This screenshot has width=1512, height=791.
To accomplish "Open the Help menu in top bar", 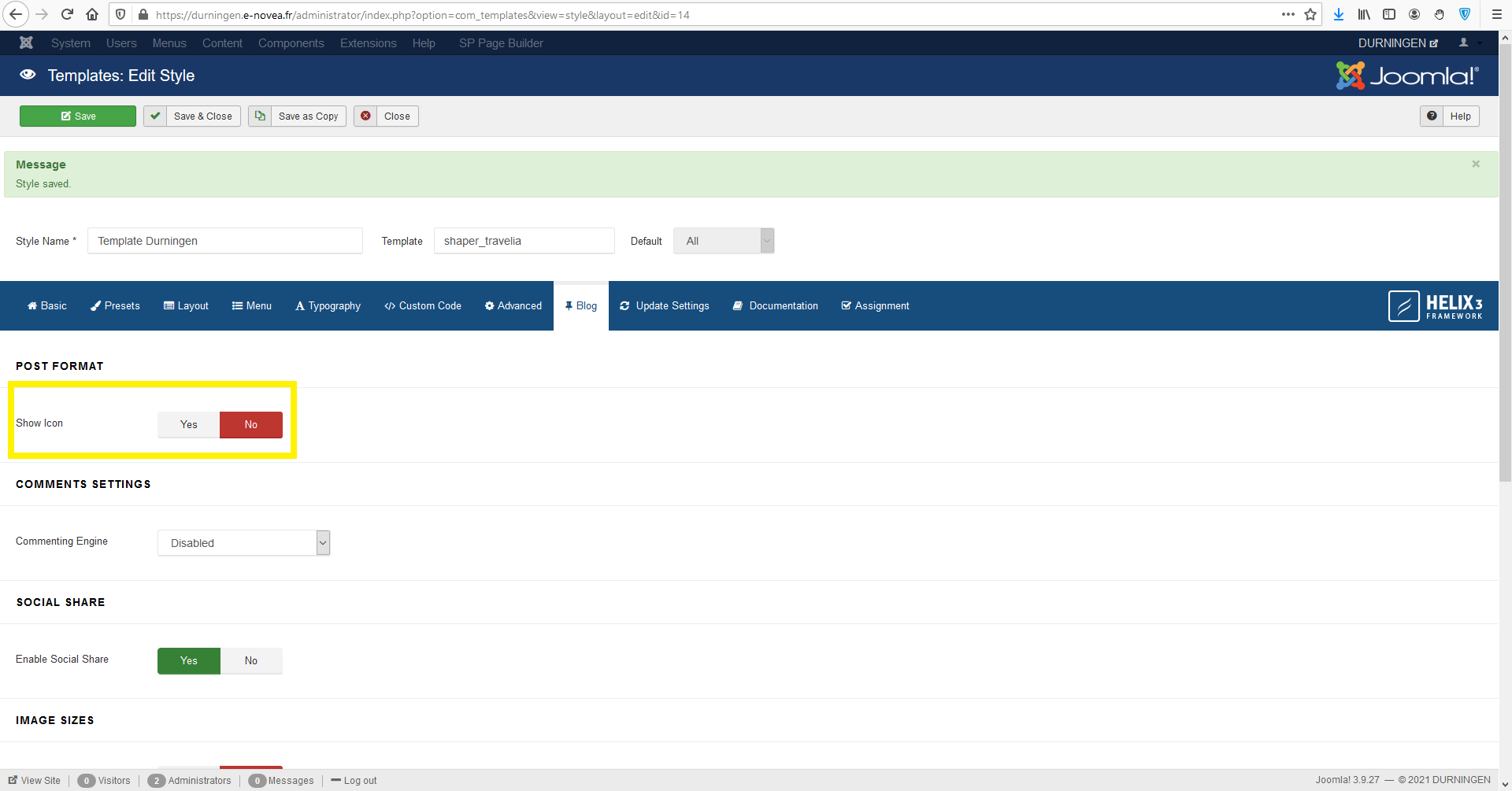I will 424,43.
